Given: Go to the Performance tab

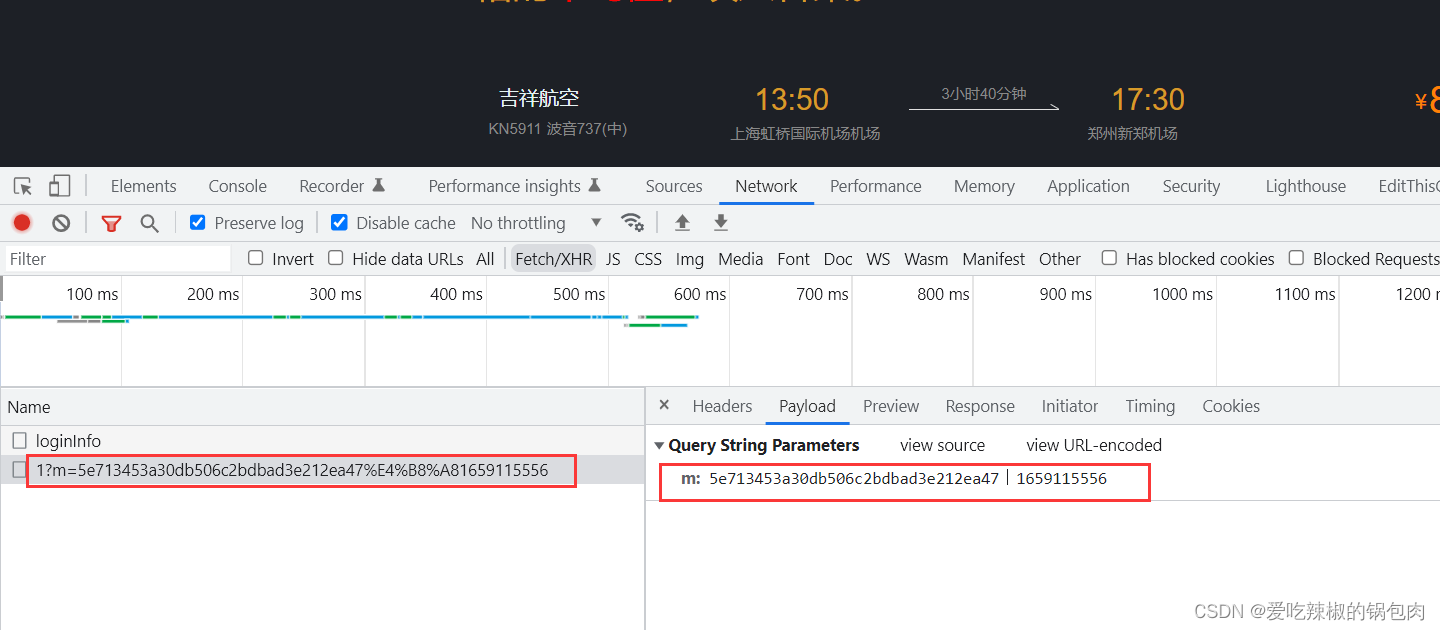Looking at the screenshot, I should 876,186.
